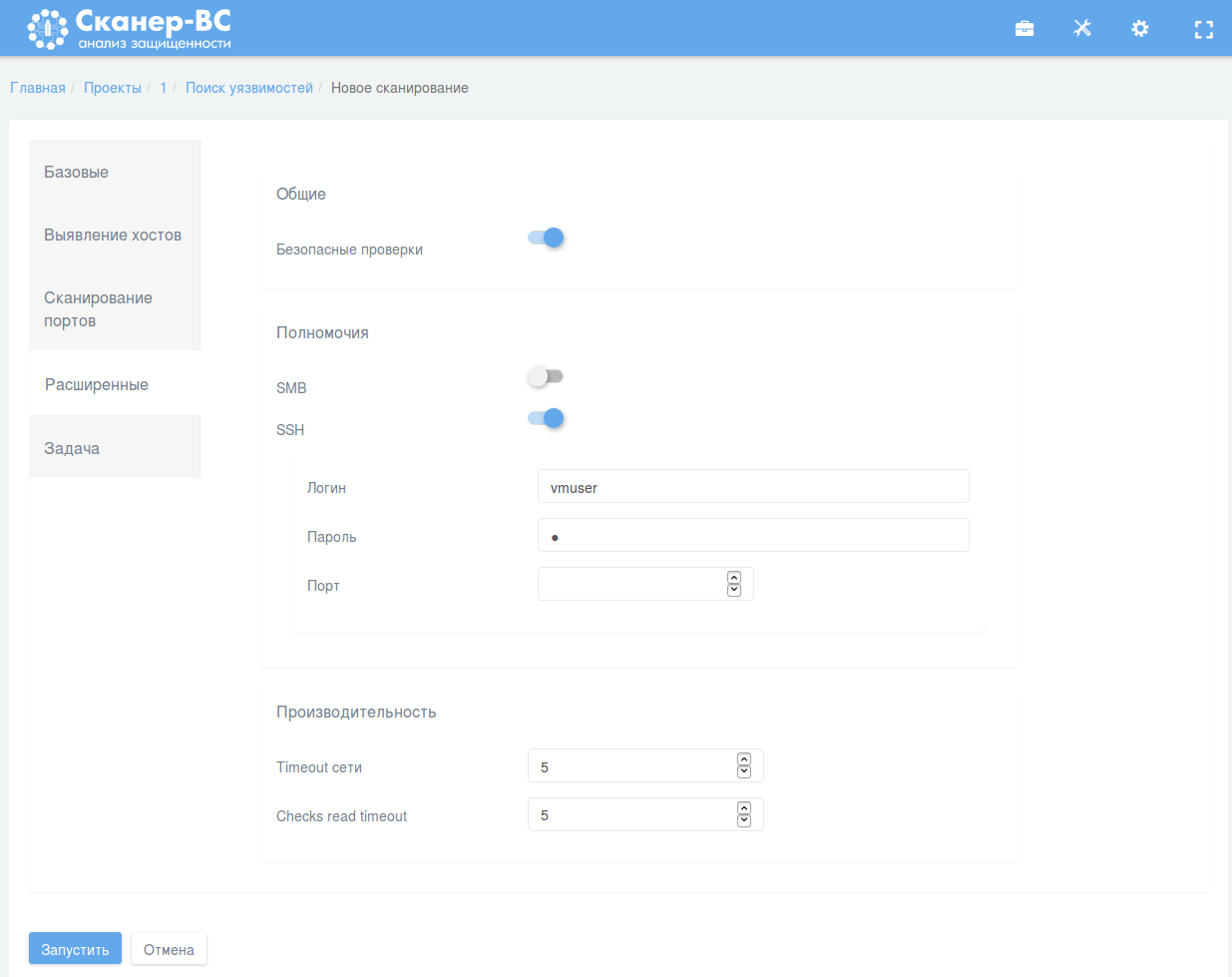Decrease the Порт value
Screen dimensions: 1232x977
pyautogui.click(x=734, y=590)
